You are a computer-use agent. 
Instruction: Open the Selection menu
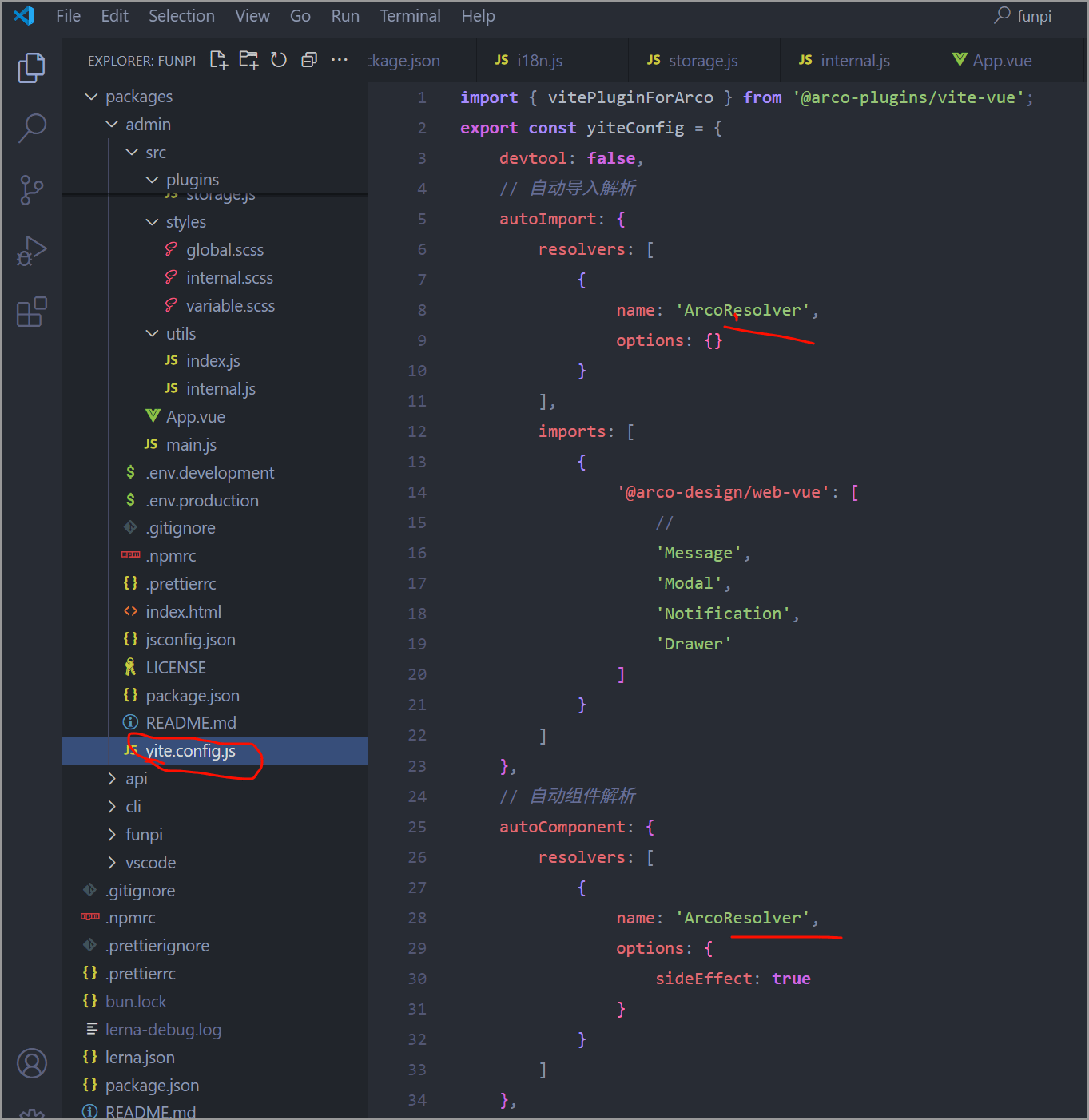pos(181,16)
